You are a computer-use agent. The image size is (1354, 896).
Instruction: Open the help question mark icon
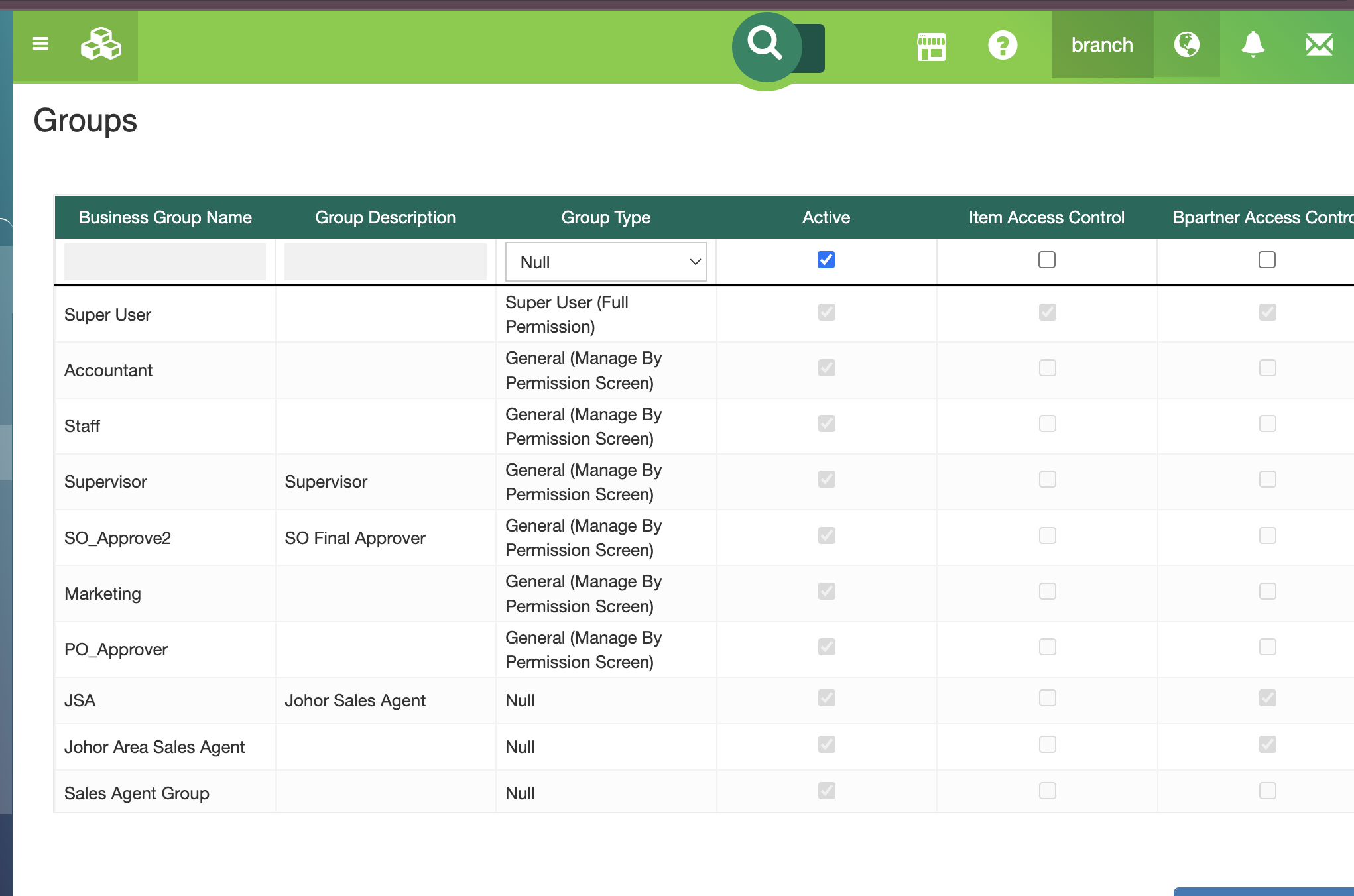(1002, 46)
